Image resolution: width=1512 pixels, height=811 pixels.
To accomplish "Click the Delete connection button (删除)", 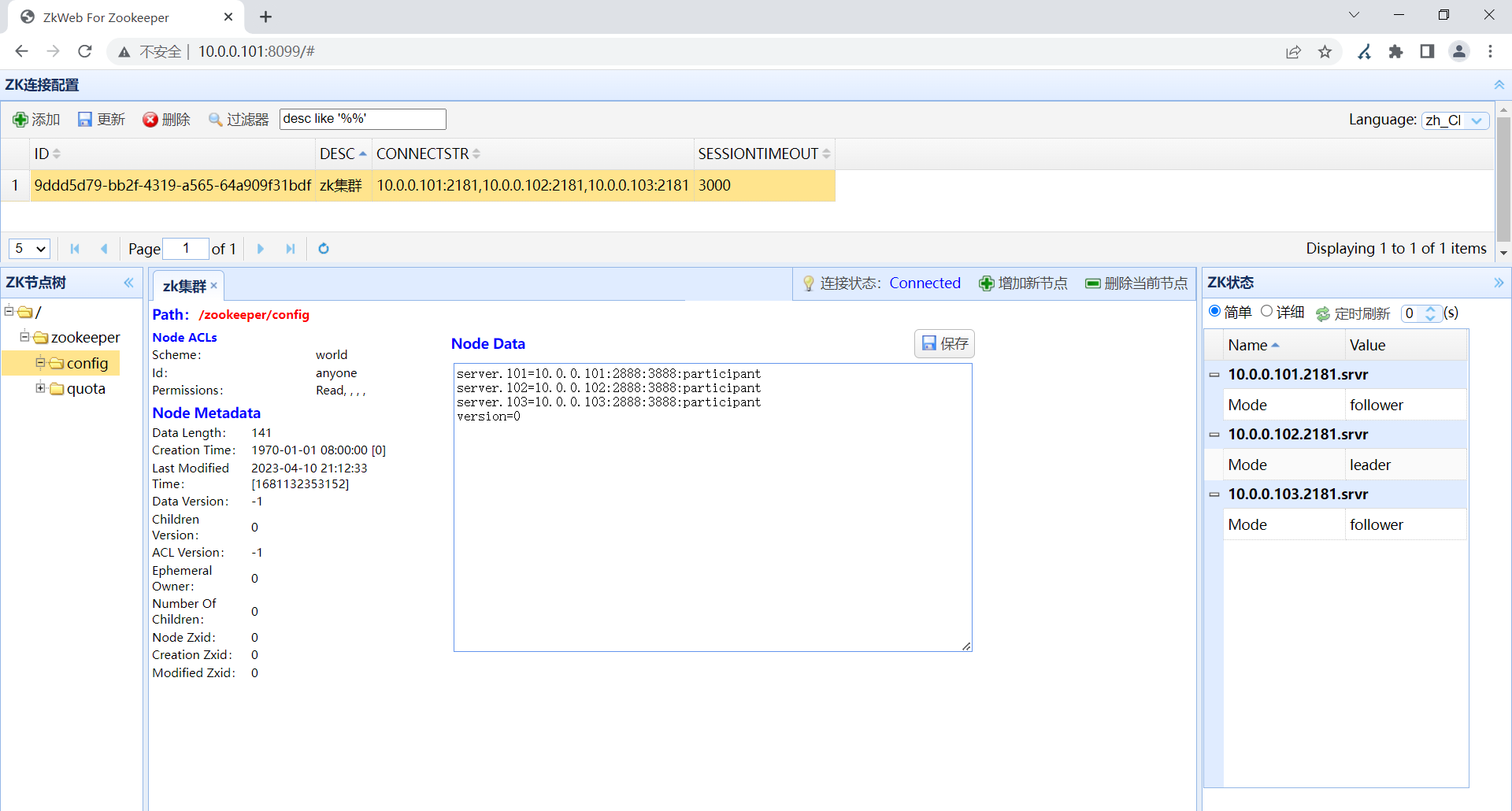I will pyautogui.click(x=166, y=119).
